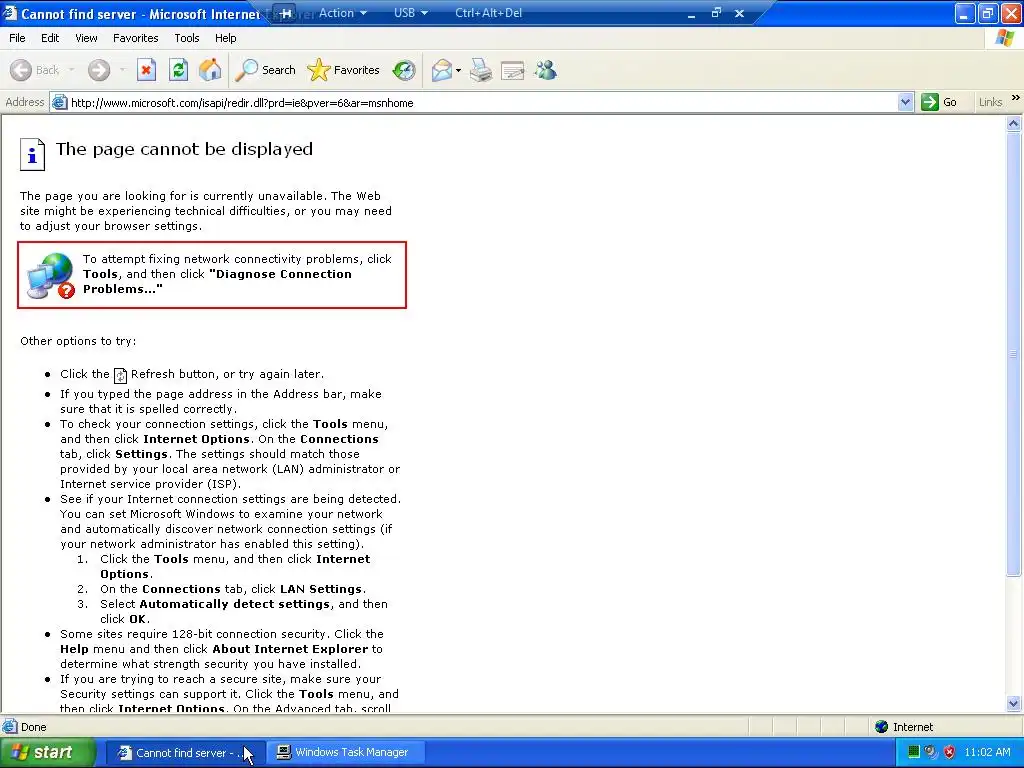Image resolution: width=1024 pixels, height=768 pixels.
Task: Click the Windows flag throbber logo
Action: 1004,38
